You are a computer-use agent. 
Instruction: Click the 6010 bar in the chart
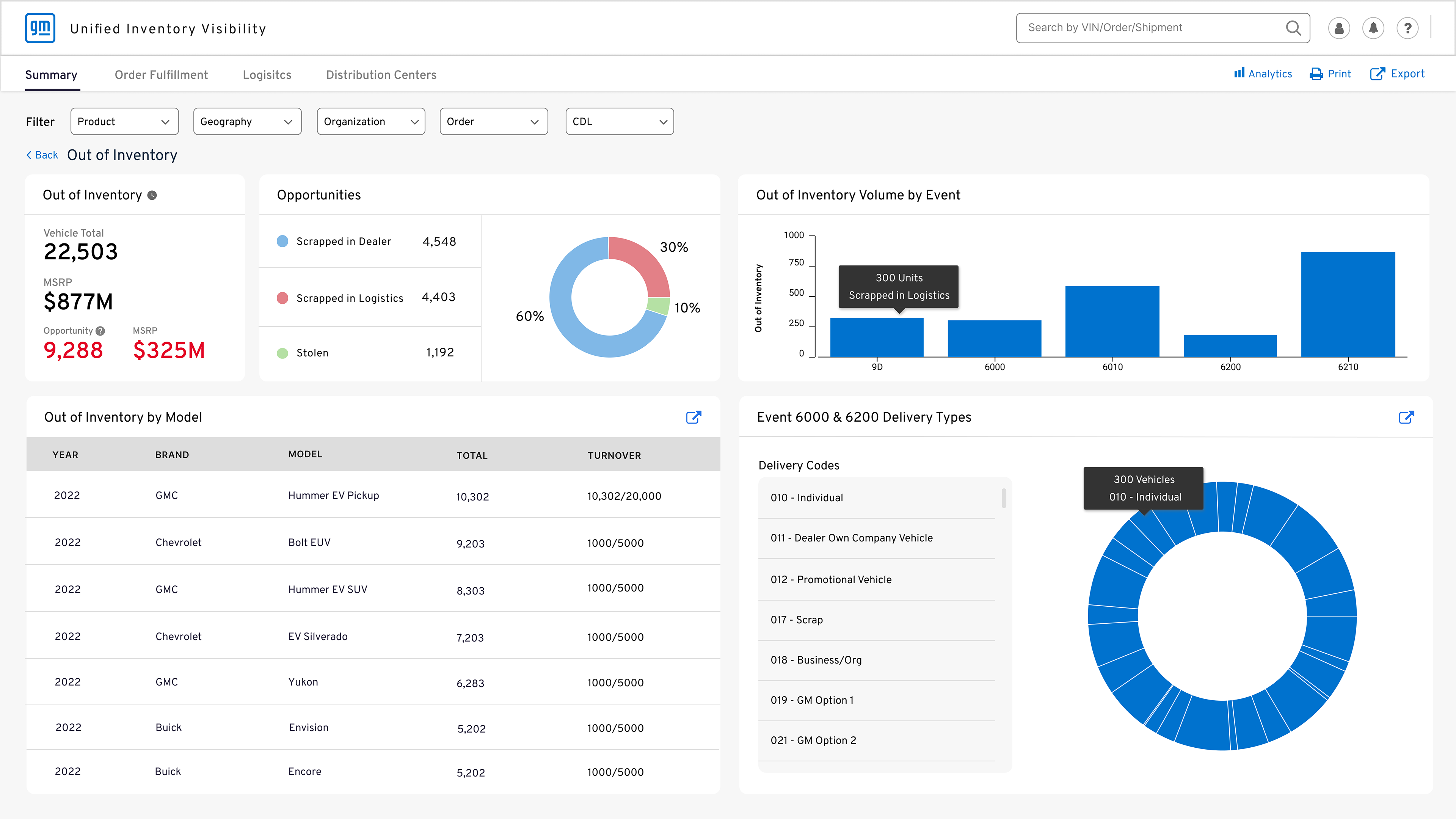pyautogui.click(x=1112, y=321)
